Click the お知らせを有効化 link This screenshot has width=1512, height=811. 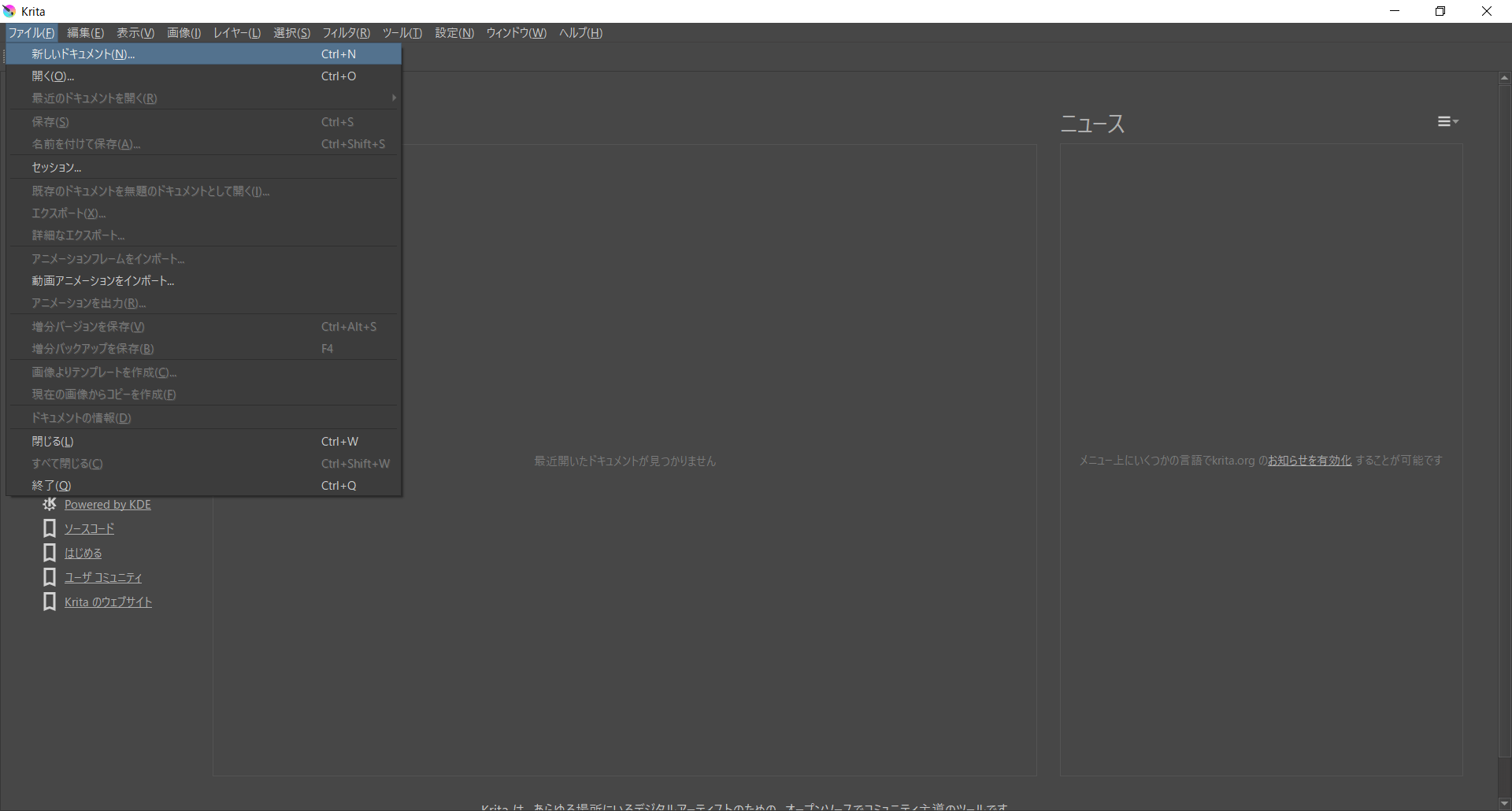[1309, 461]
